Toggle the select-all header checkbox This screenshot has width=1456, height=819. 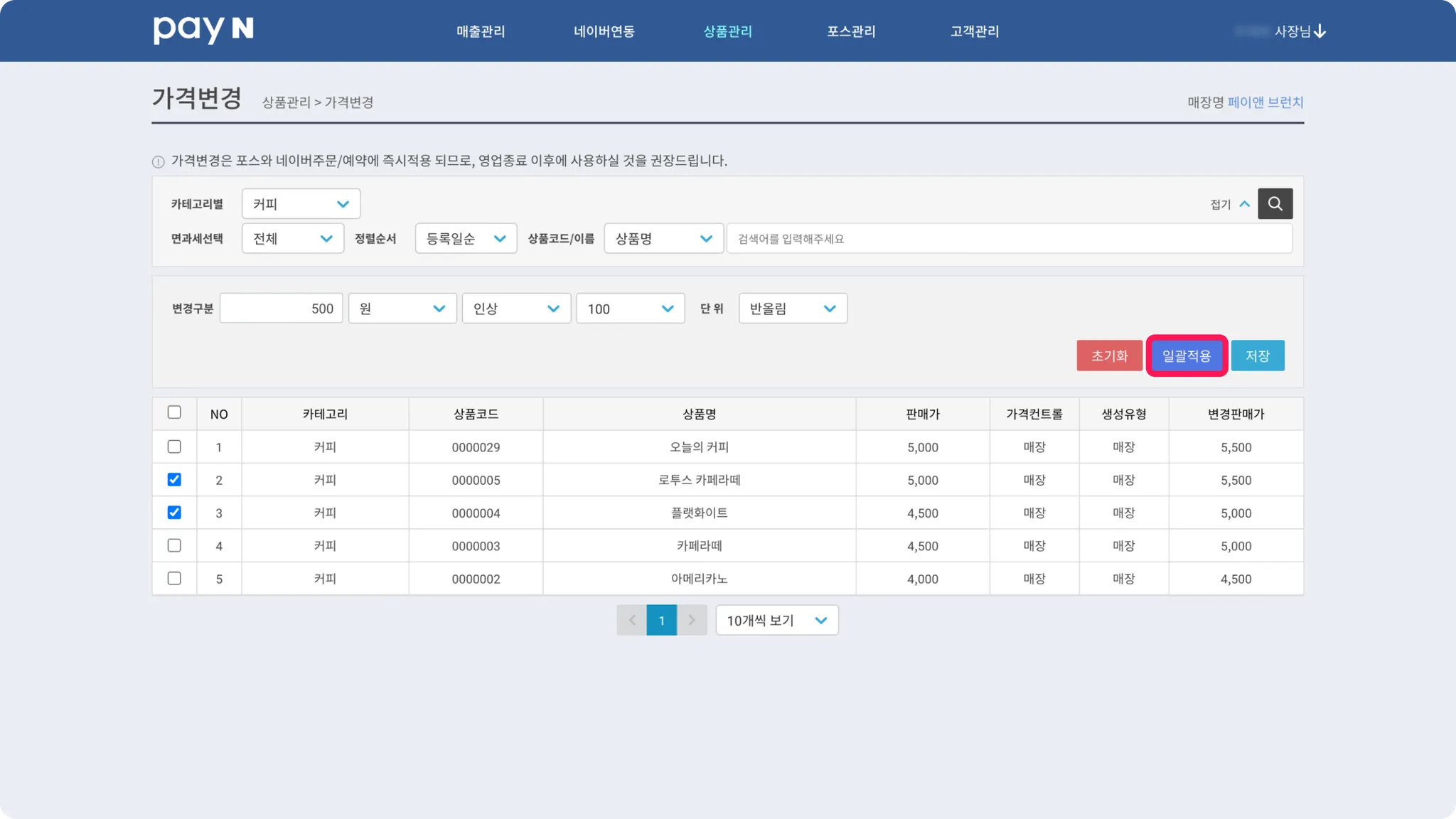[x=174, y=412]
